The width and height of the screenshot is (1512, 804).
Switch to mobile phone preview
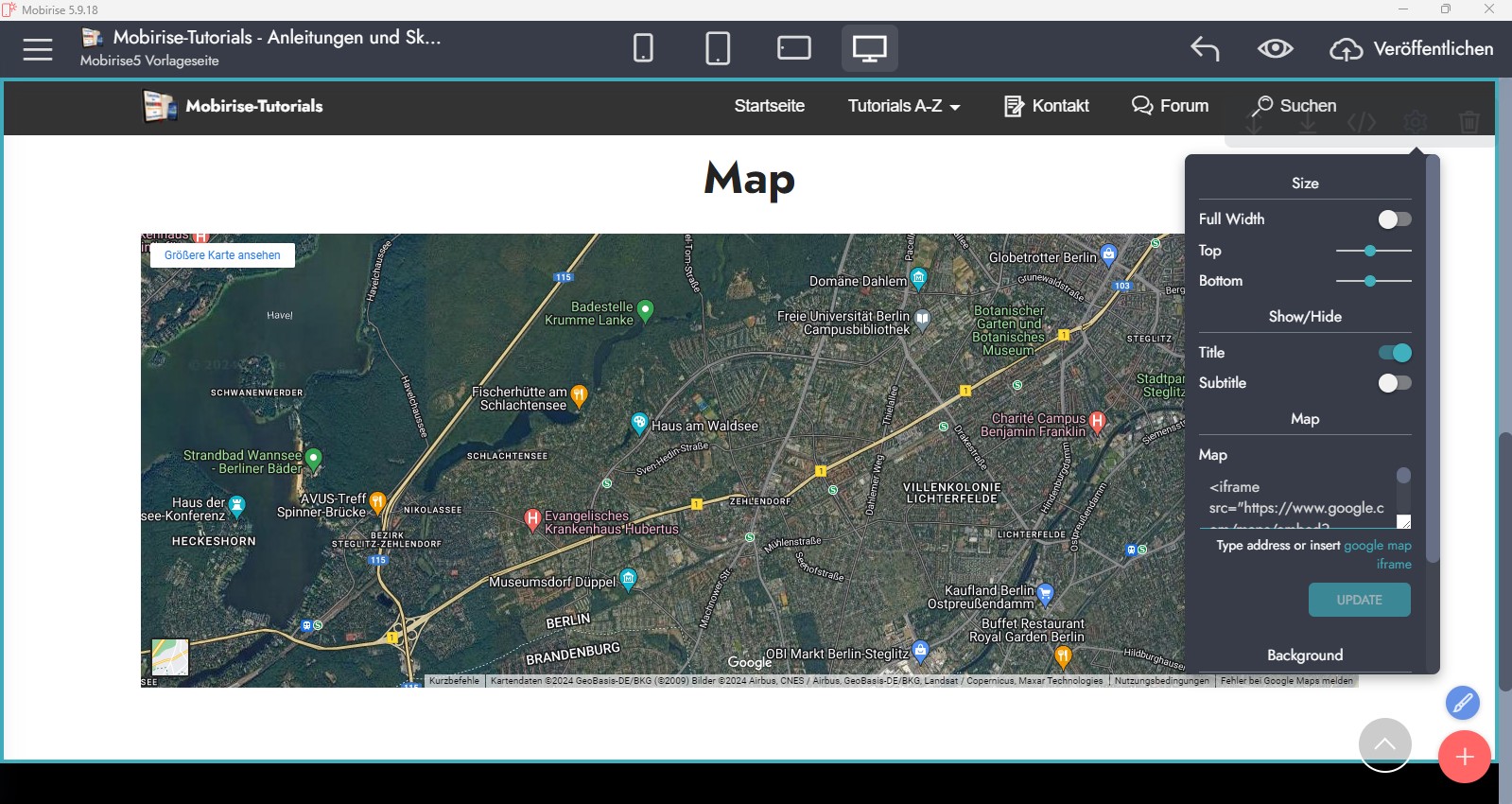tap(643, 48)
